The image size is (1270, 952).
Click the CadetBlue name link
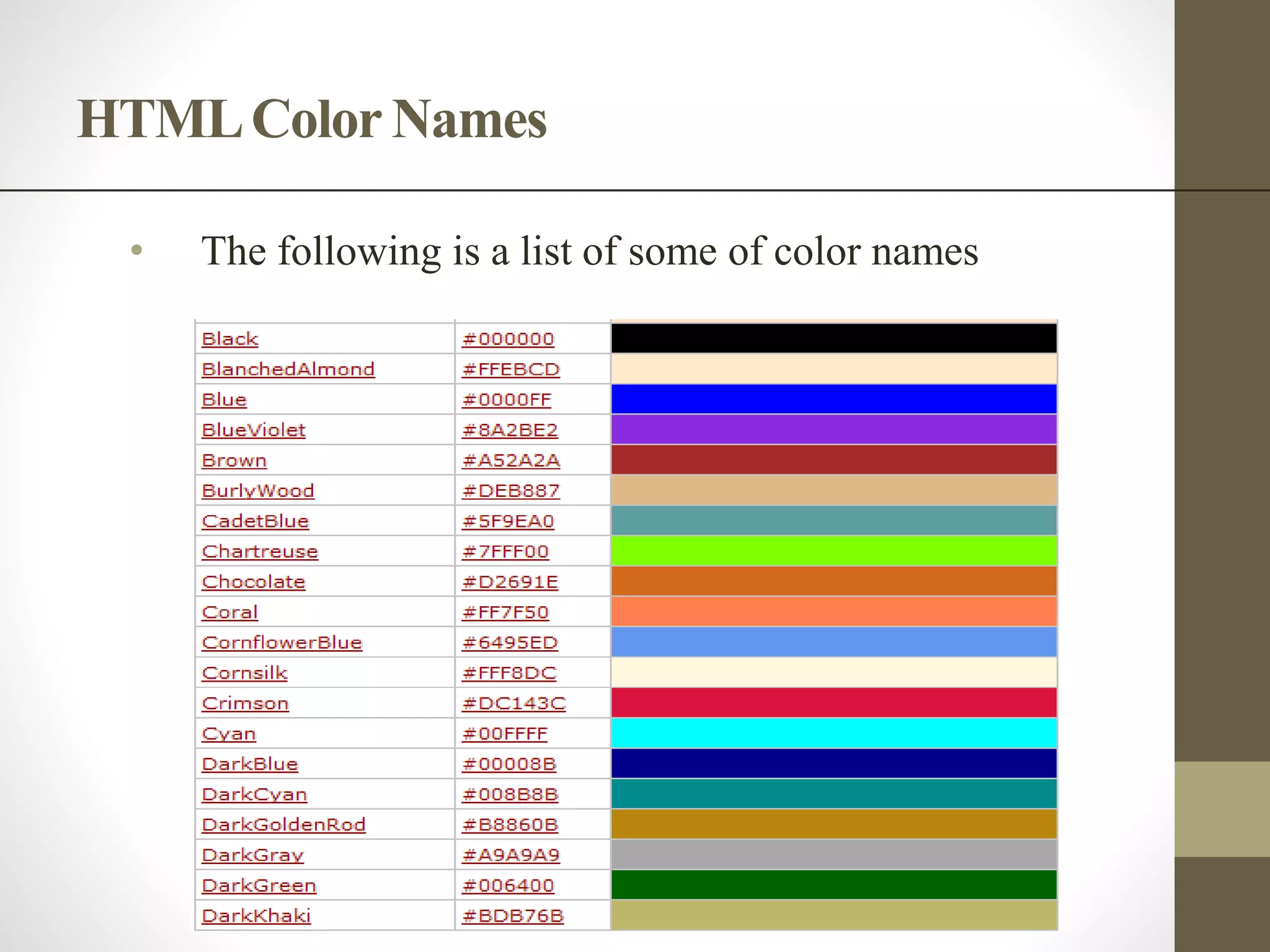[x=255, y=521]
